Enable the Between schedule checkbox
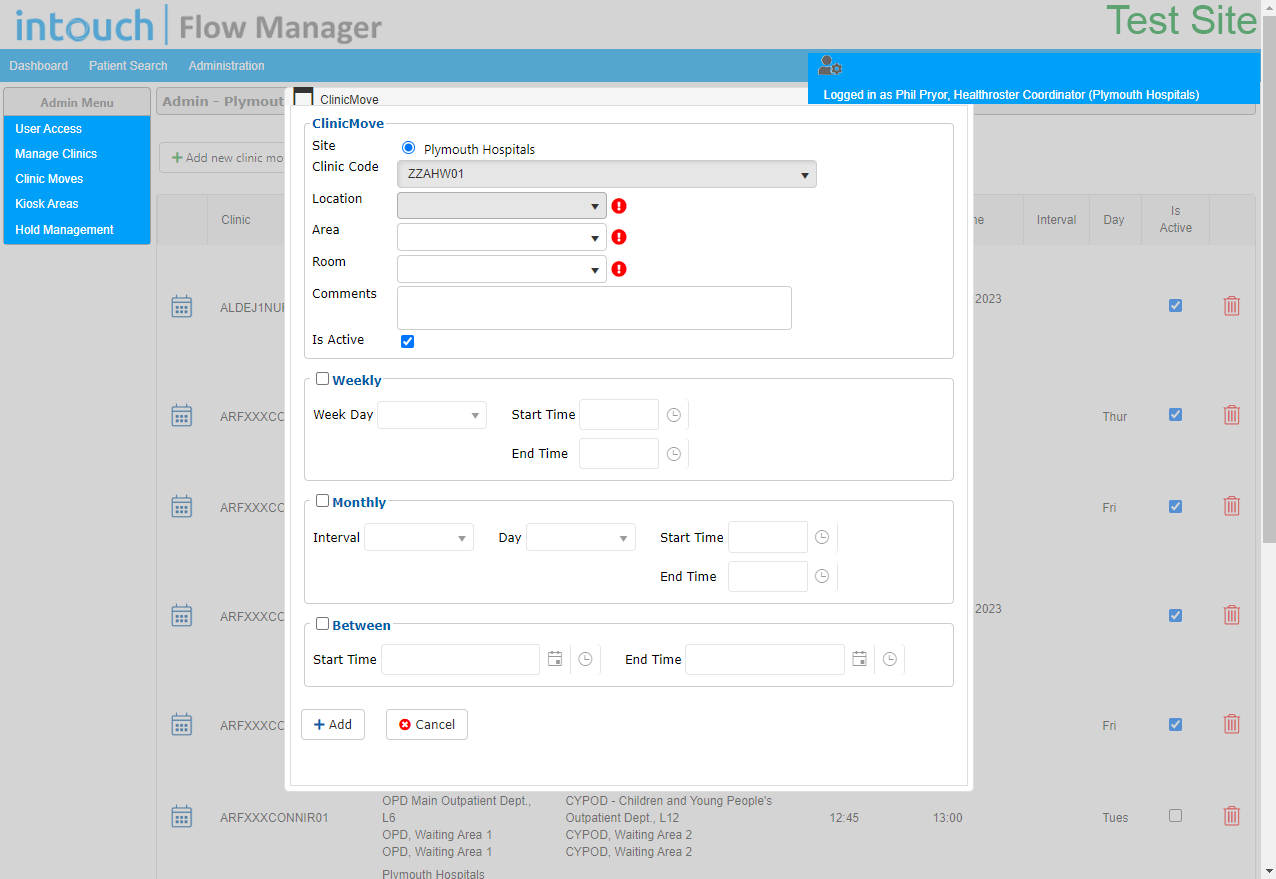1276x879 pixels. 322,623
